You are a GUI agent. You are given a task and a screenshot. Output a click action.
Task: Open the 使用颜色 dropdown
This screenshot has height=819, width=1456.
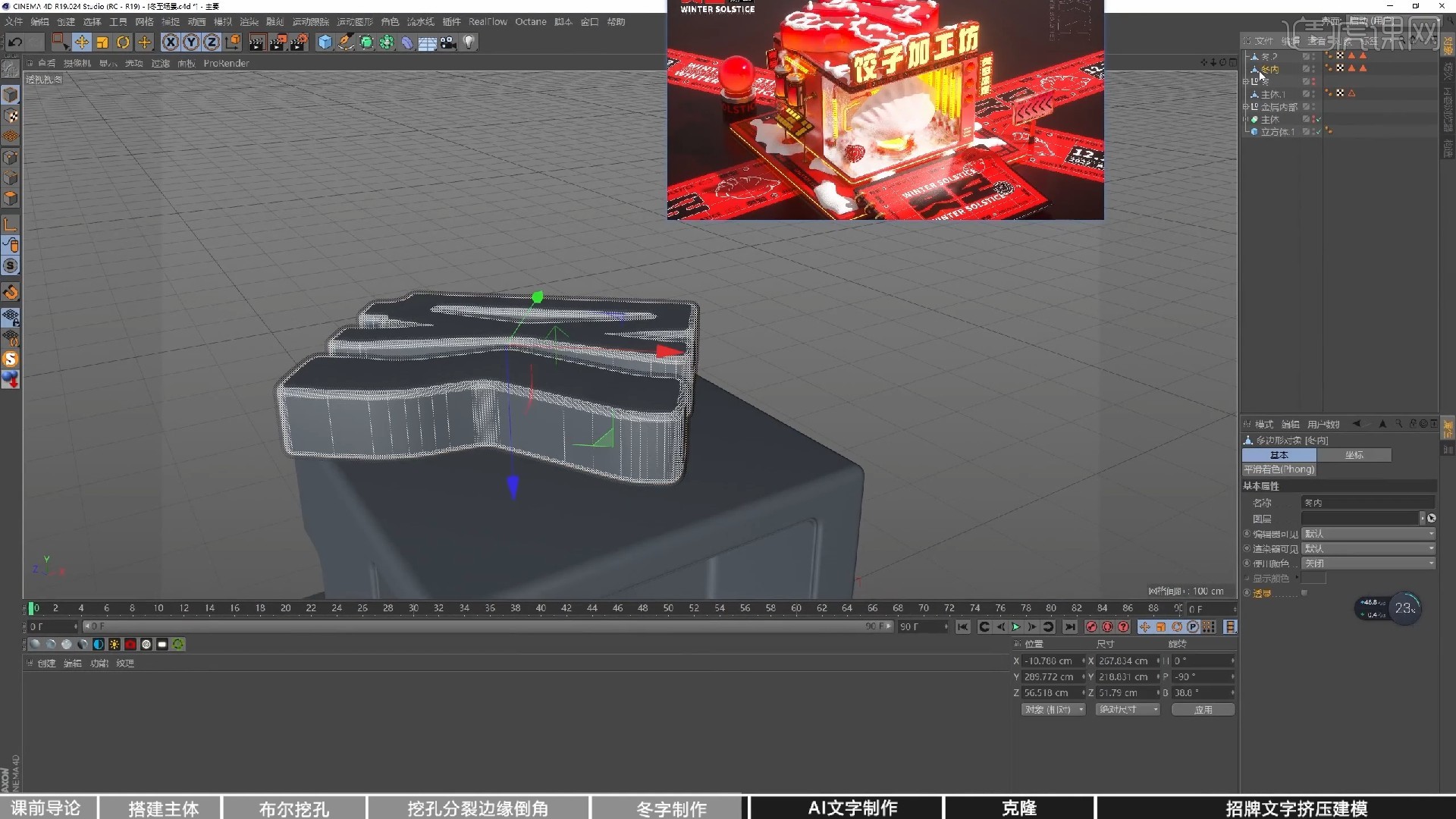tap(1369, 563)
